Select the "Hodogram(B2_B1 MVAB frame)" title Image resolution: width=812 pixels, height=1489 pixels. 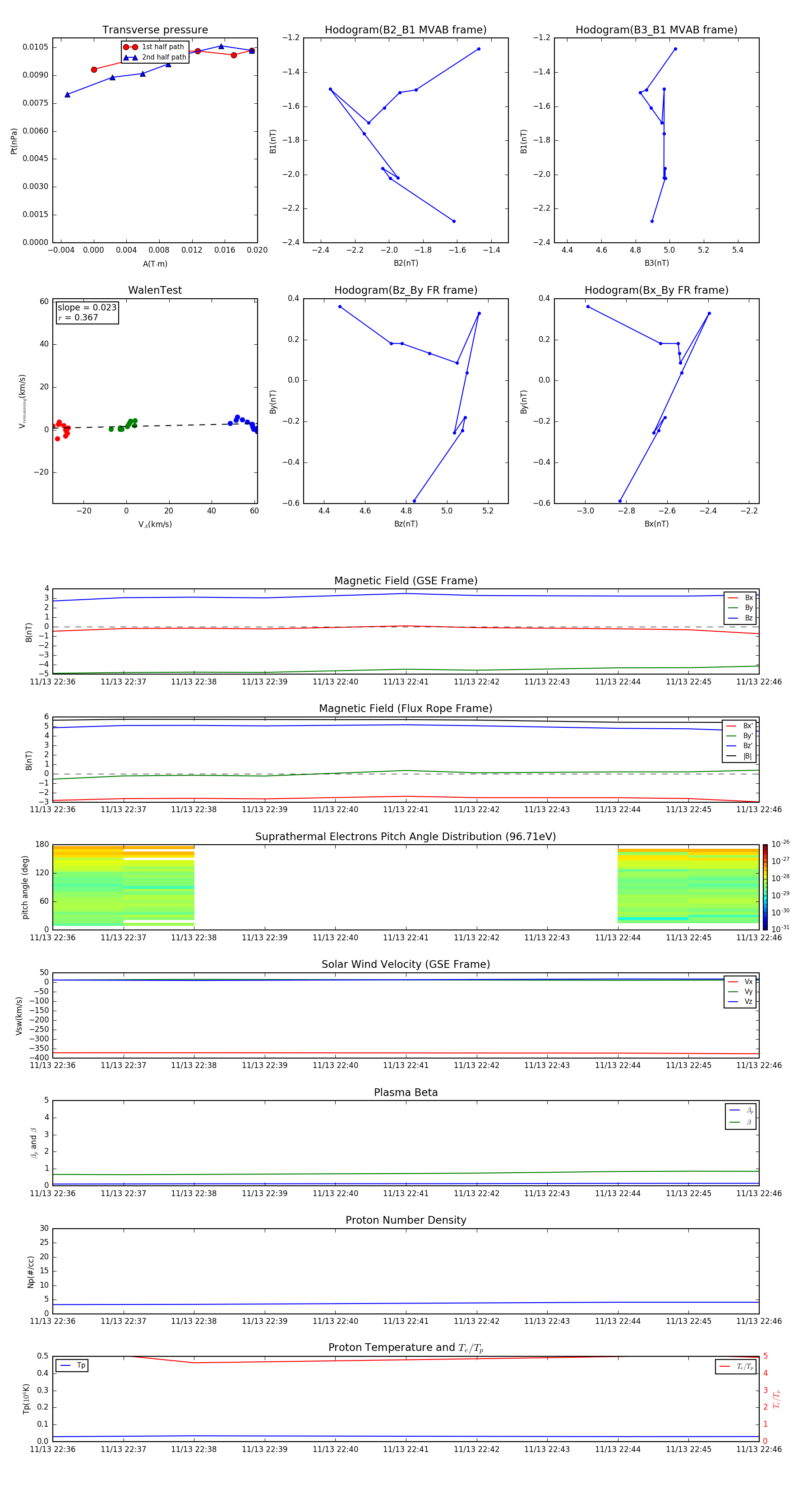(x=406, y=30)
